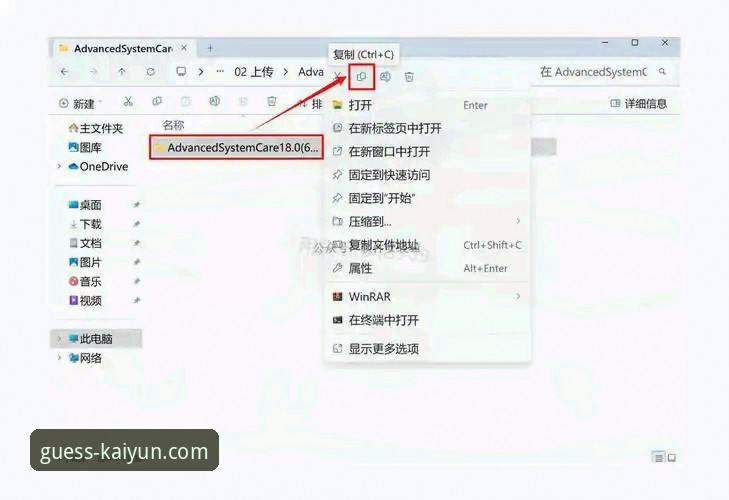Screen dimensions: 729x500
Task: Click the Cut scissors icon in toolbar
Action: point(128,101)
